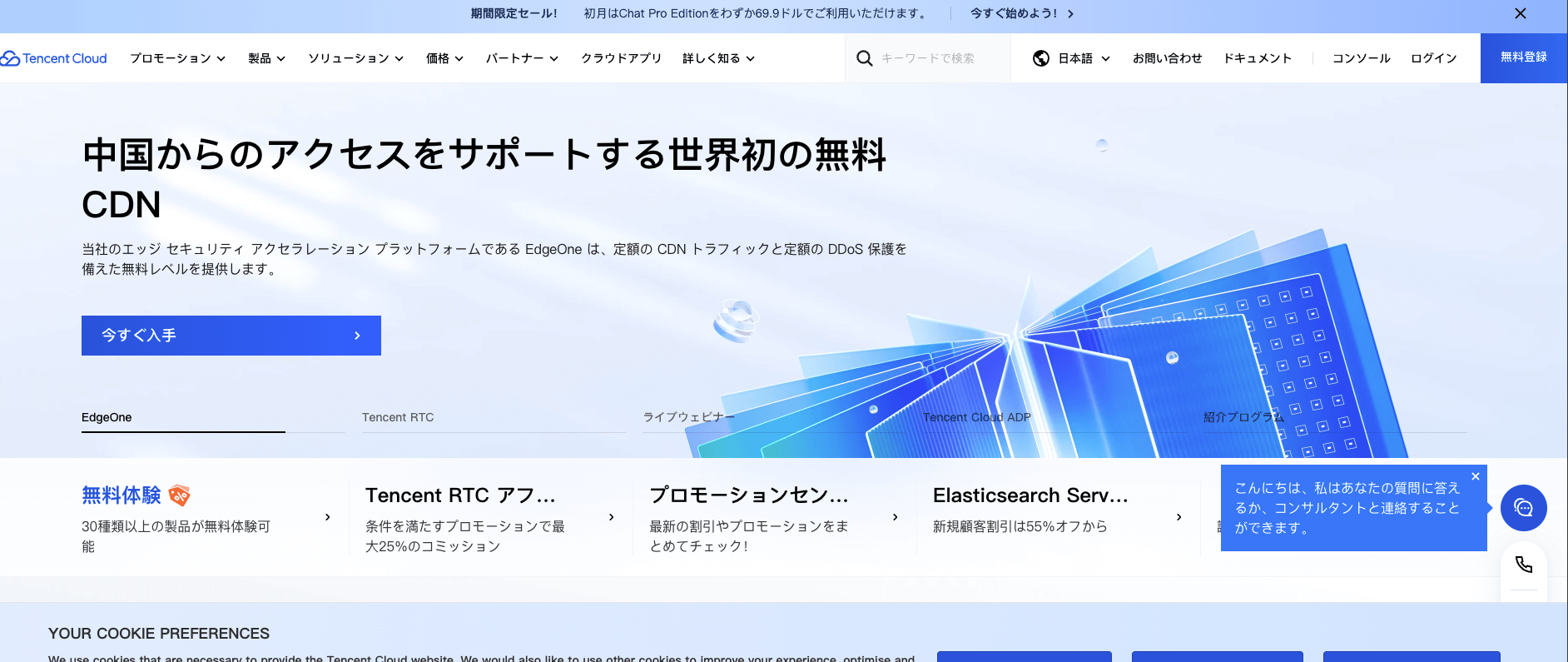The image size is (1568, 662).
Task: Click YOUR COOKIE PREFERENCES heading
Action: pyautogui.click(x=159, y=634)
